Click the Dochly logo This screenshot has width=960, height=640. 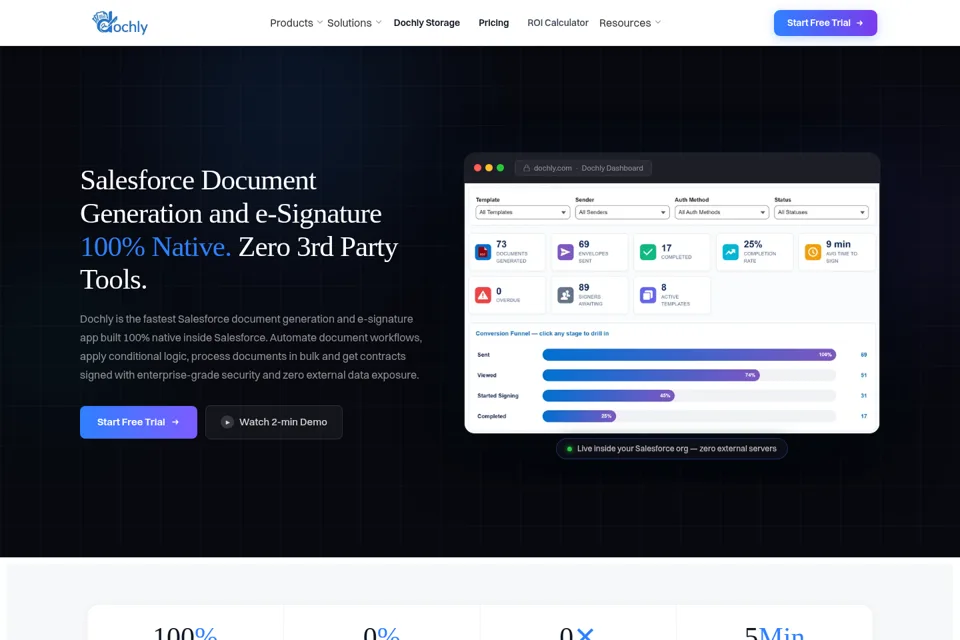tap(120, 23)
